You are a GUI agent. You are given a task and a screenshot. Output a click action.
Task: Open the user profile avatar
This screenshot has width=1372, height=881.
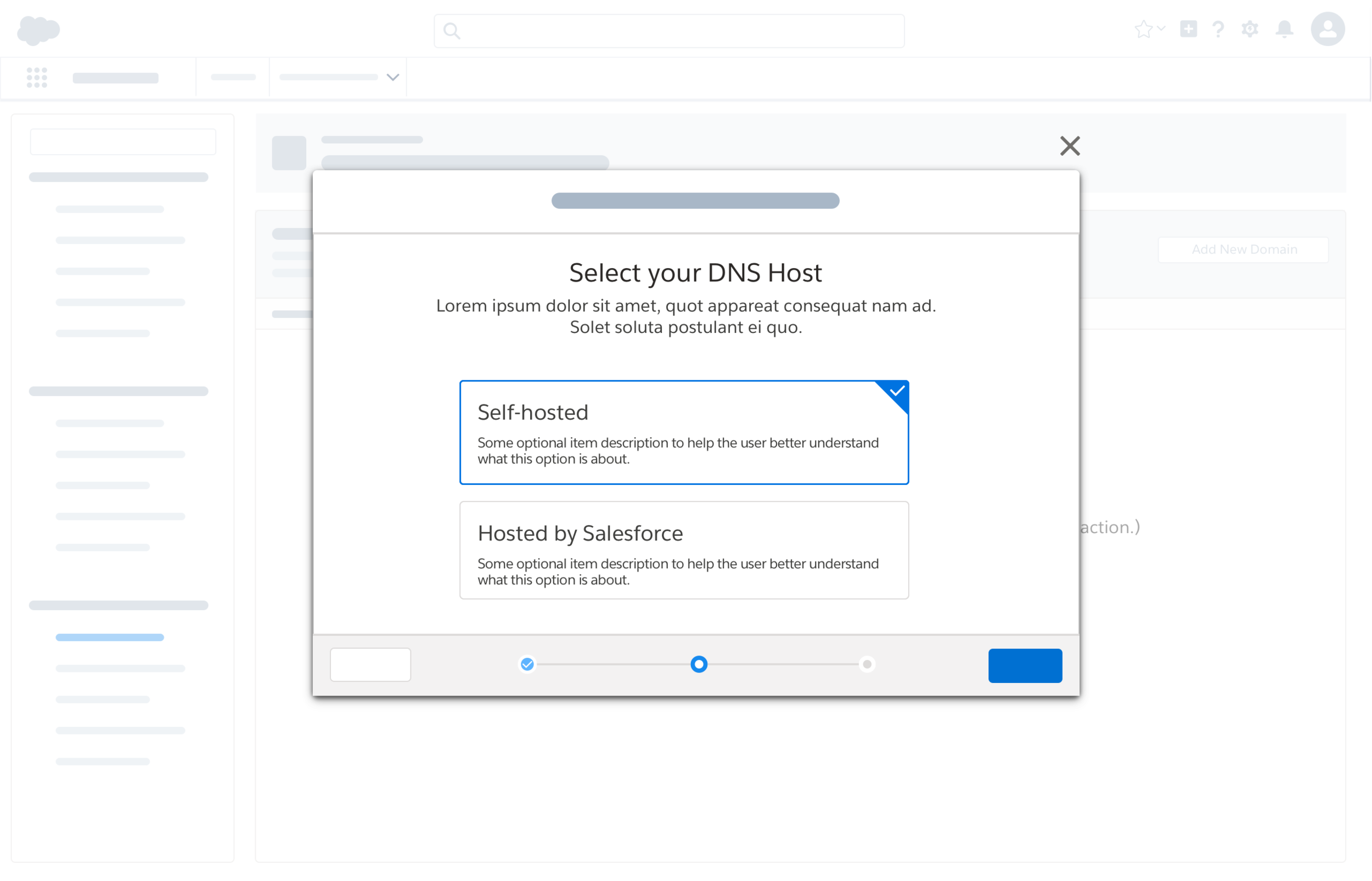(1328, 29)
